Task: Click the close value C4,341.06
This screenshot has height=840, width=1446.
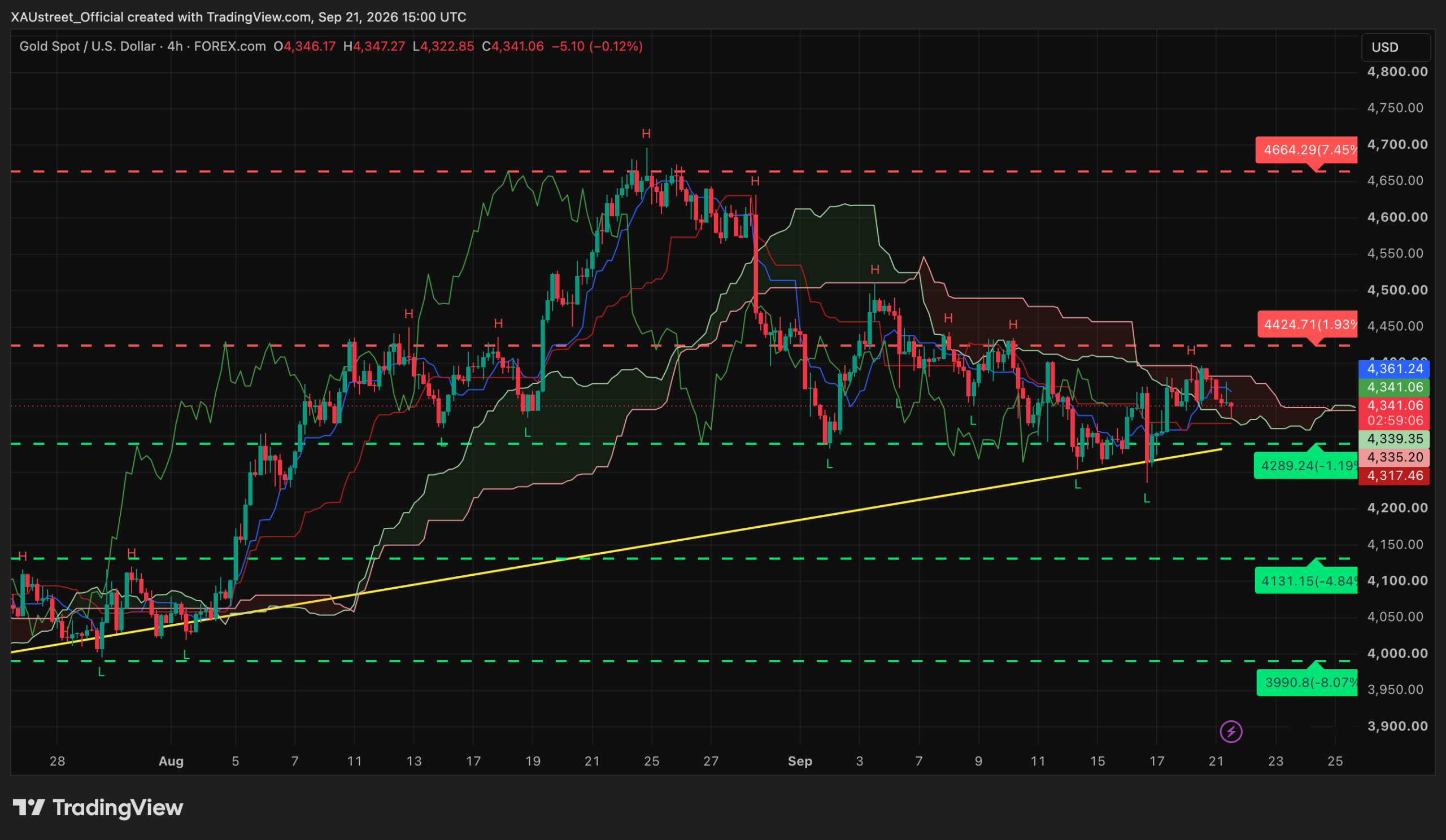Action: coord(513,46)
